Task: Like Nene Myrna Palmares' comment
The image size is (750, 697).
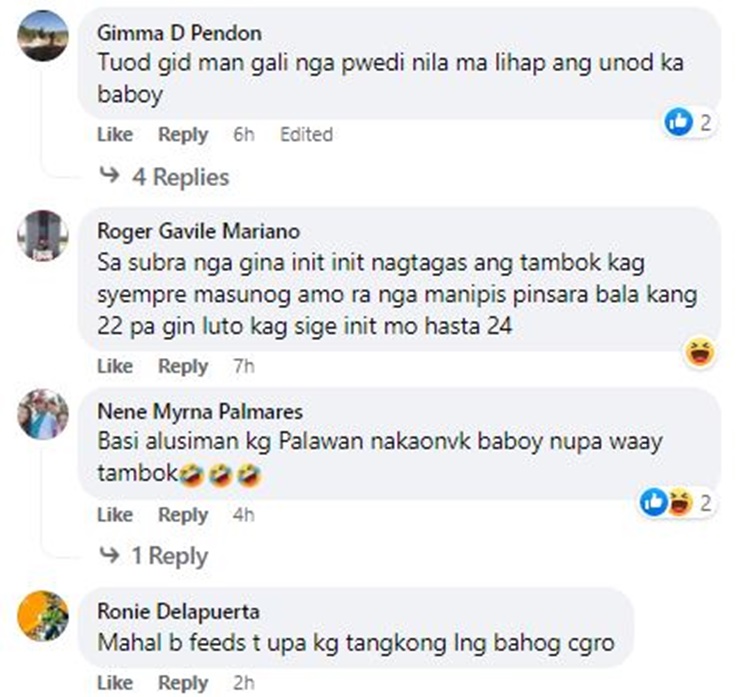Action: click(x=115, y=515)
